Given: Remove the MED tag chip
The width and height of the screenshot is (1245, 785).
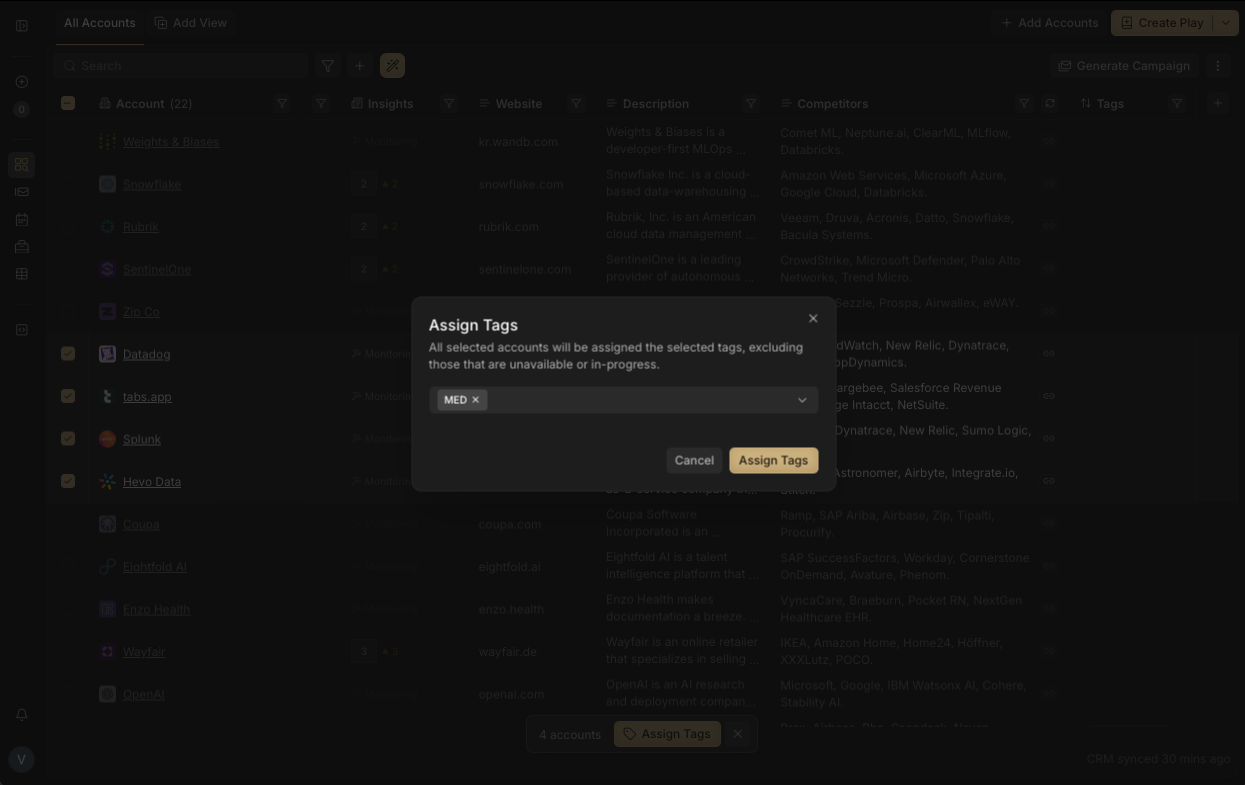Looking at the screenshot, I should click(476, 400).
